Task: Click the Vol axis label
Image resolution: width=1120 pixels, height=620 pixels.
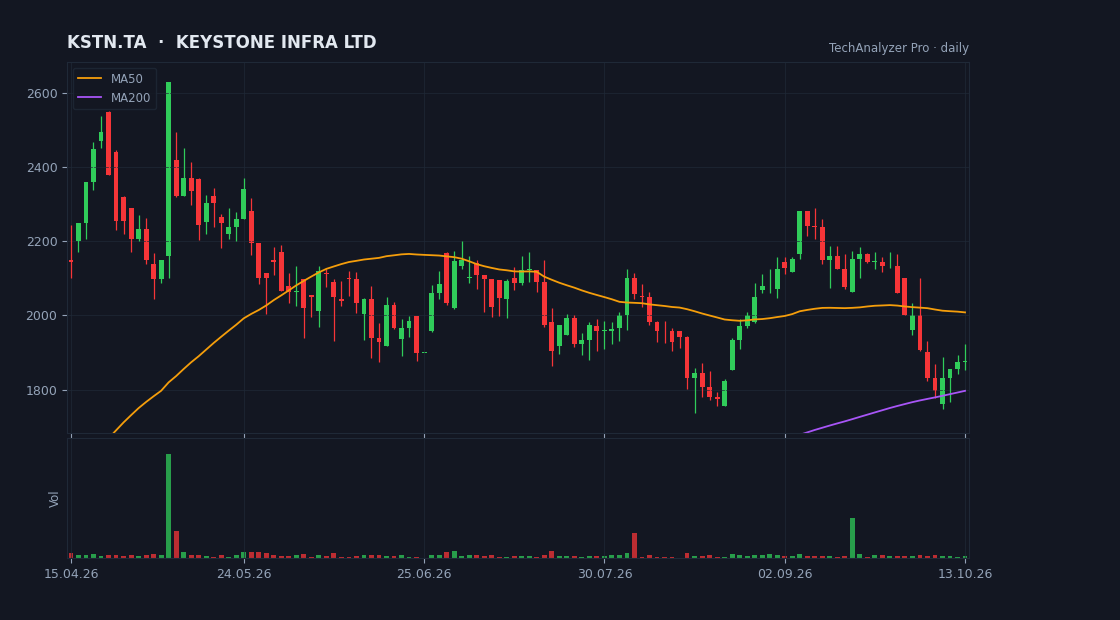Action: point(54,499)
